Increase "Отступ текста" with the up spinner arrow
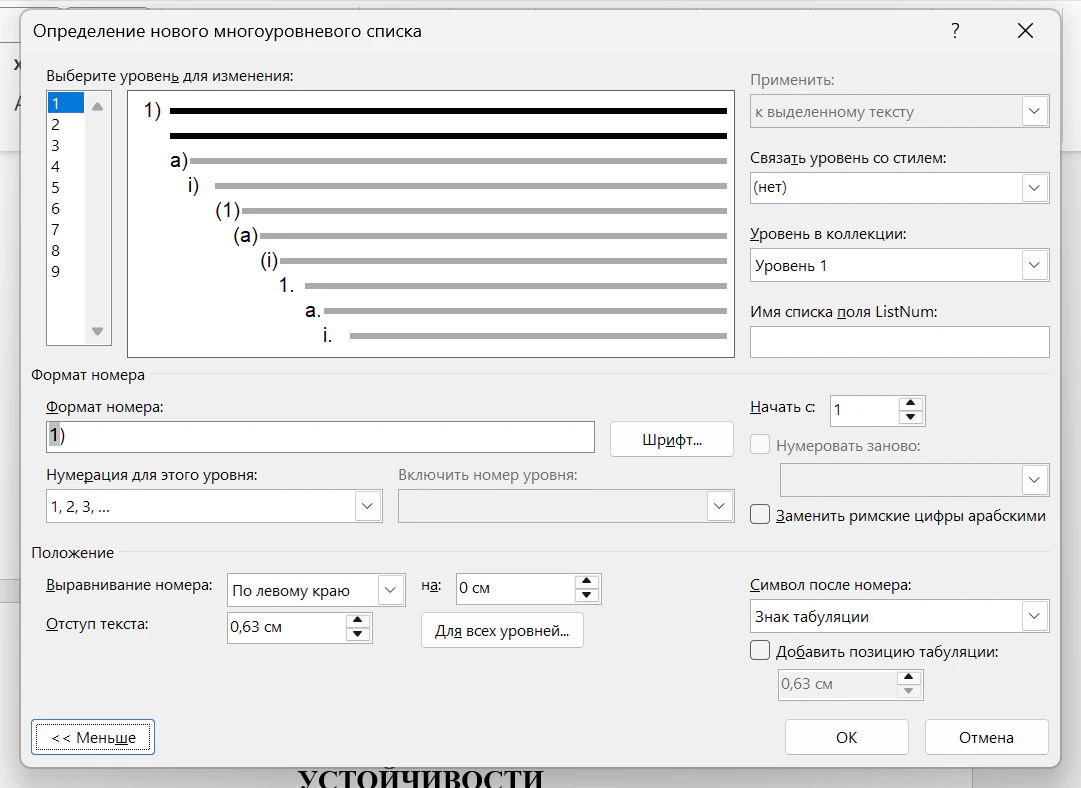The height and width of the screenshot is (788, 1081). click(357, 621)
